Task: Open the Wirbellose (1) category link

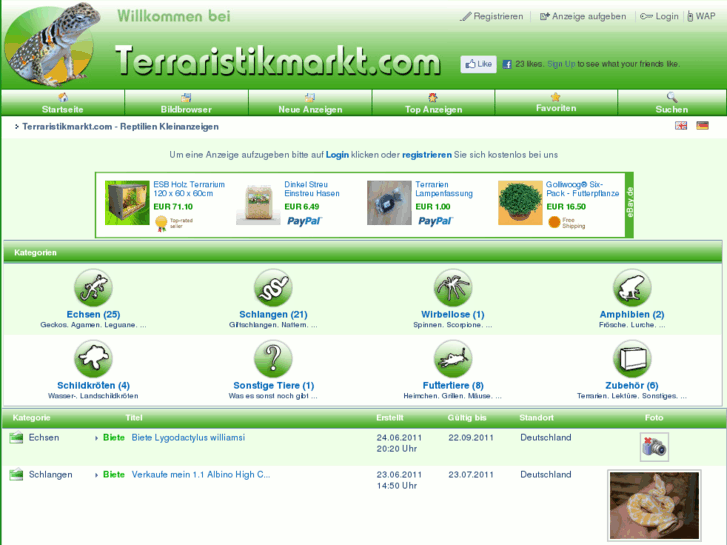Action: pyautogui.click(x=453, y=314)
